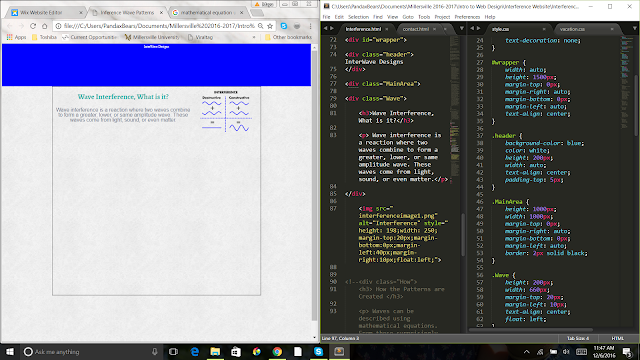Click the Skype extension icon in Chrome toolbar
The image size is (640, 360).
284,26
